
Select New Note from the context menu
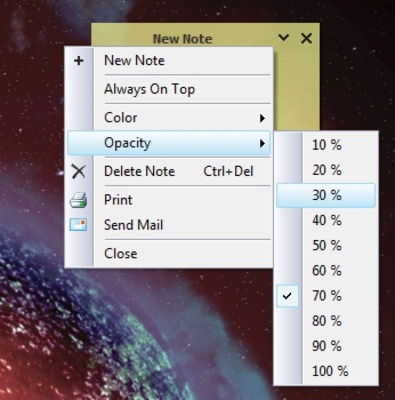pyautogui.click(x=169, y=61)
